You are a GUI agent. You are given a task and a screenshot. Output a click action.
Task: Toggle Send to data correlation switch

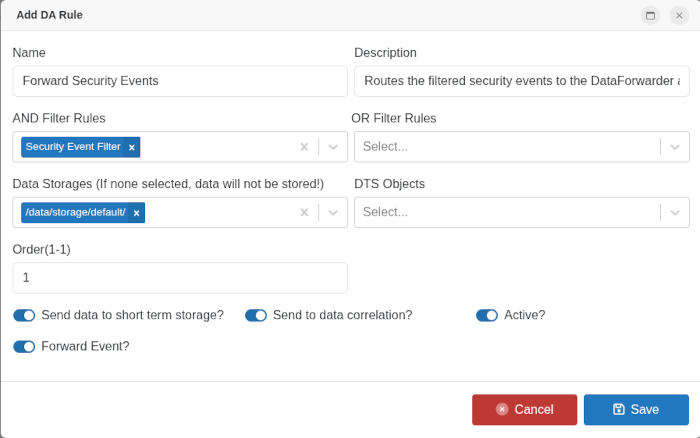[x=256, y=315]
